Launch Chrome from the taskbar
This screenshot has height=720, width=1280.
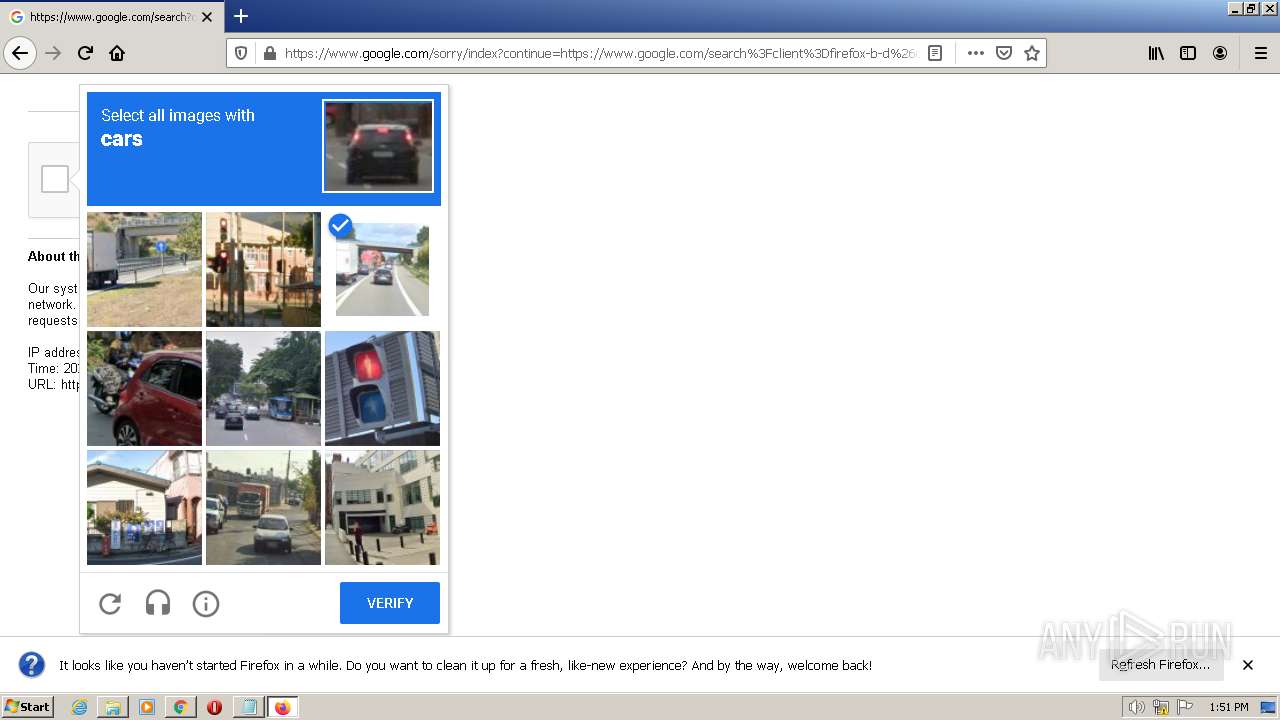pyautogui.click(x=180, y=707)
